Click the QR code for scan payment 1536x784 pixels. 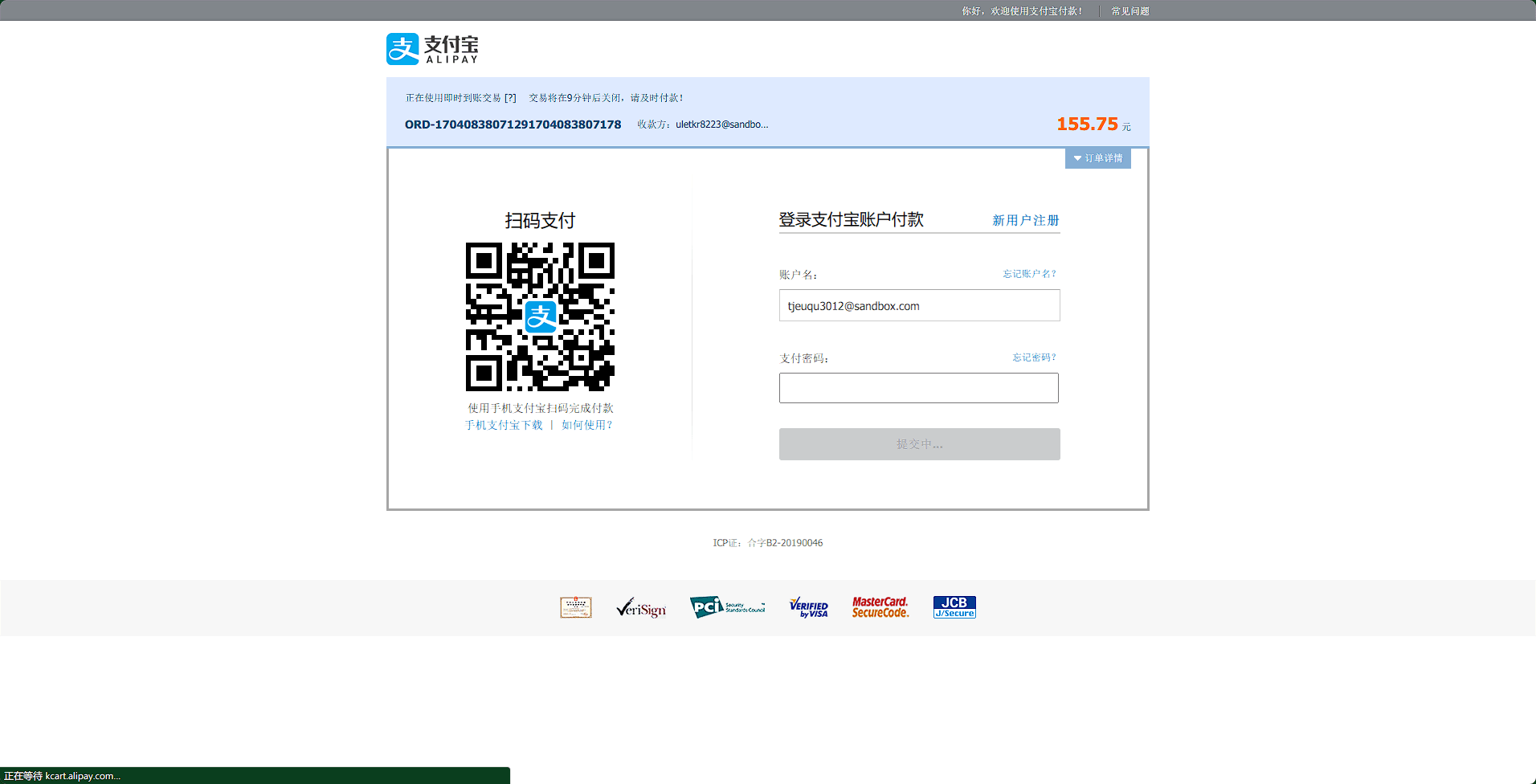(541, 316)
